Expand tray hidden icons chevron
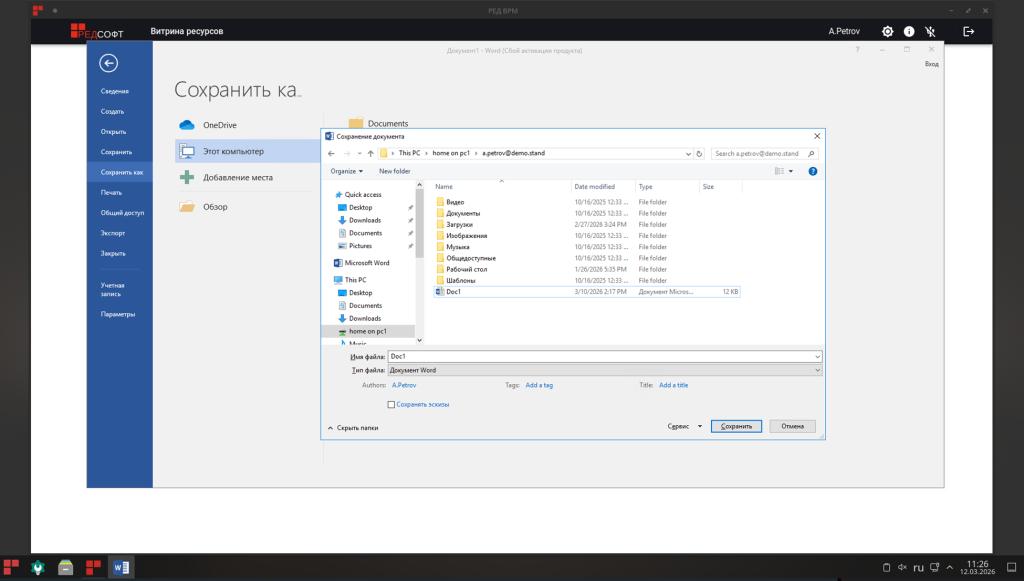Viewport: 1024px width, 581px height. [x=950, y=567]
